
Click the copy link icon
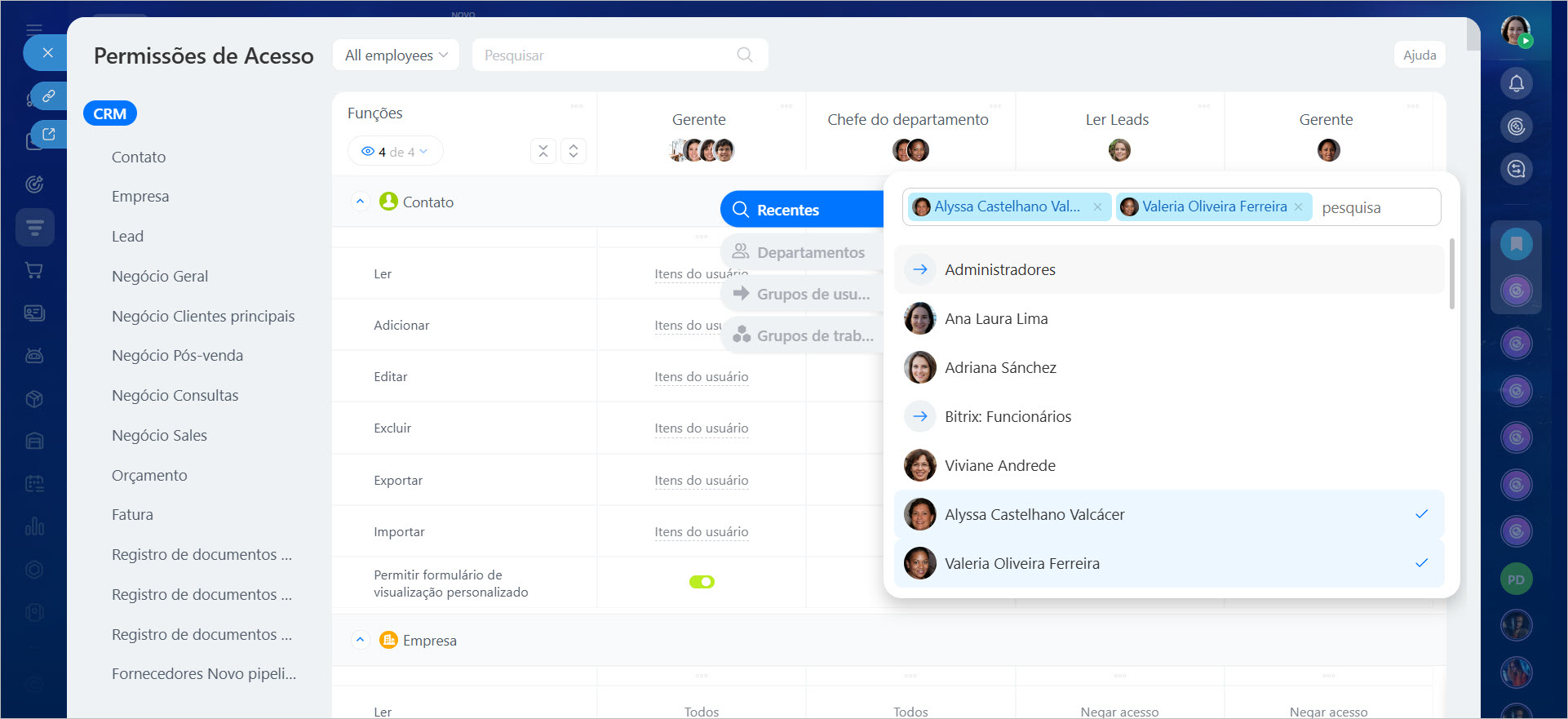49,95
